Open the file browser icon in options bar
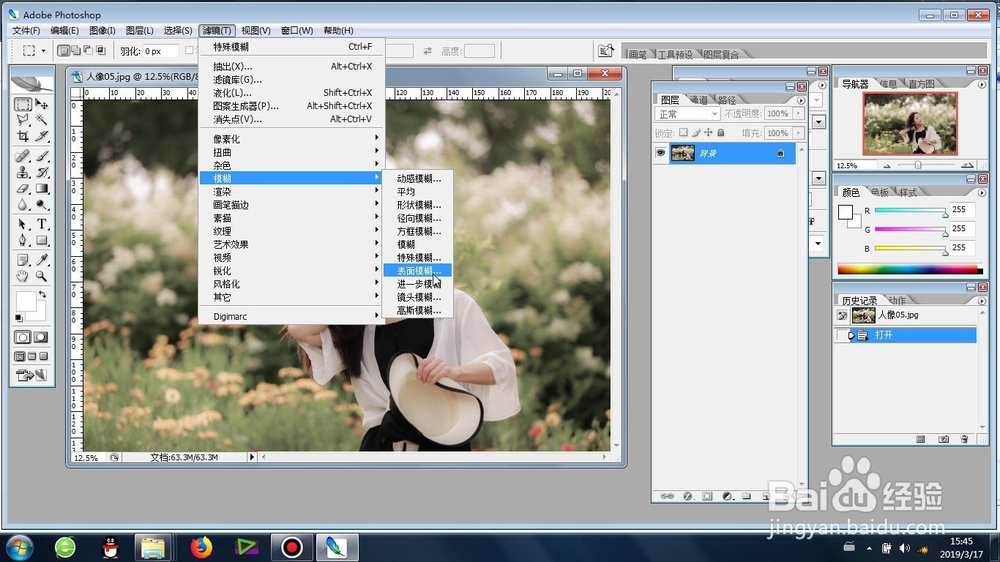Viewport: 1000px width, 562px height. (605, 51)
